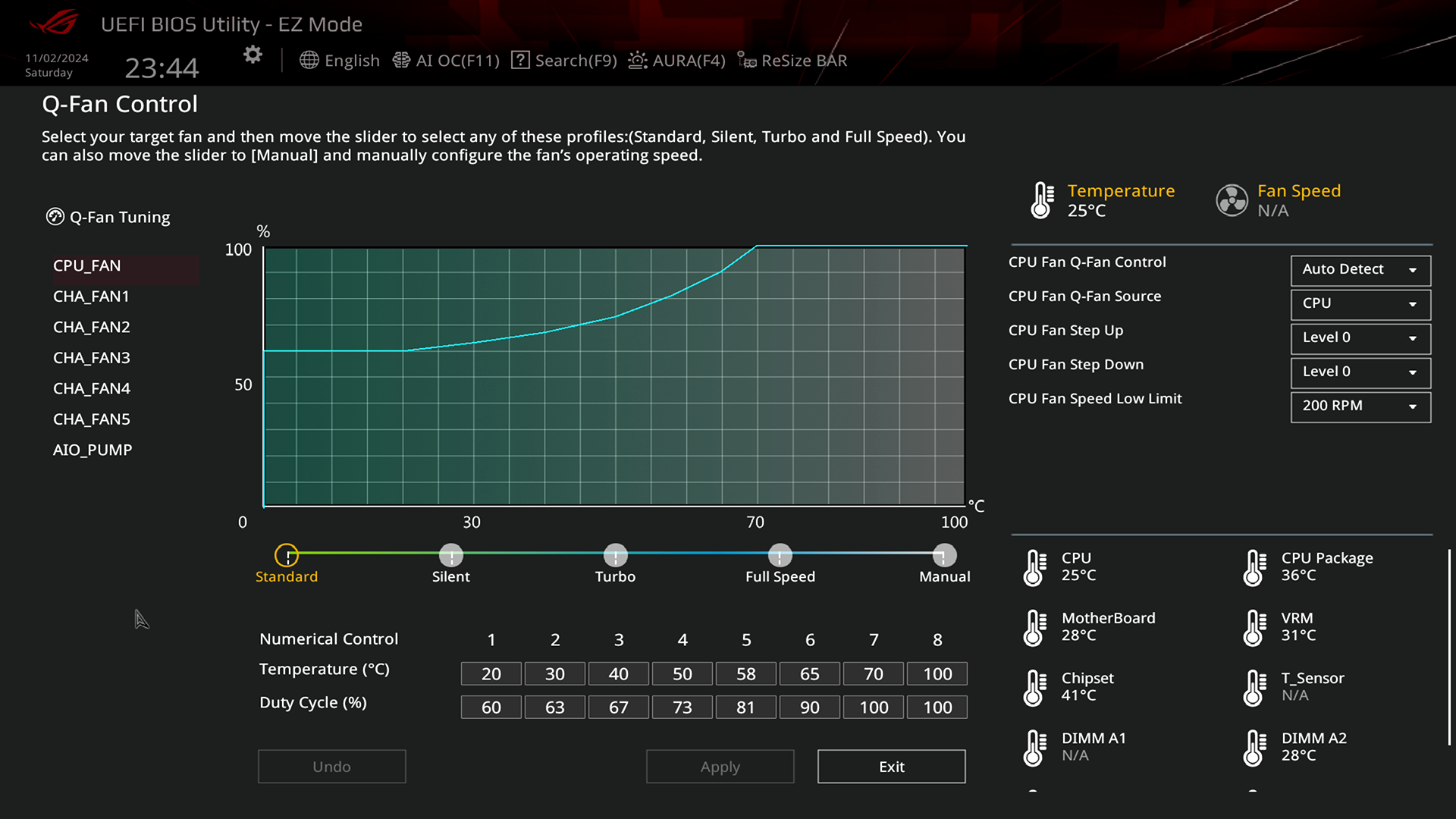The height and width of the screenshot is (819, 1456).
Task: Drag the Standard fan profile slider
Action: [x=287, y=553]
